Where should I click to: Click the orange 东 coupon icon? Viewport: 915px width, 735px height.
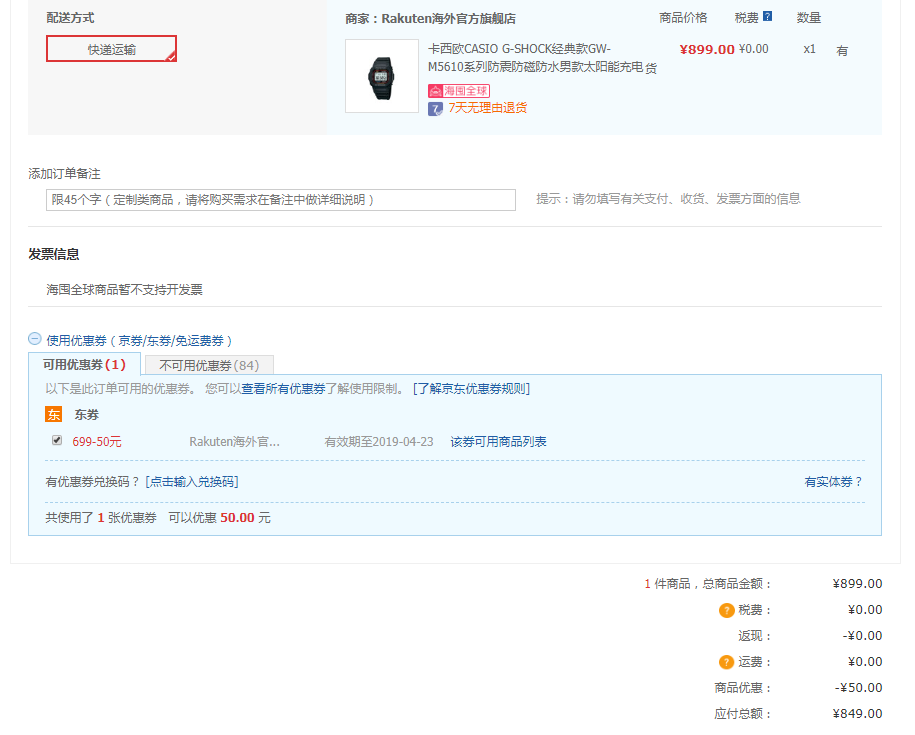54,415
